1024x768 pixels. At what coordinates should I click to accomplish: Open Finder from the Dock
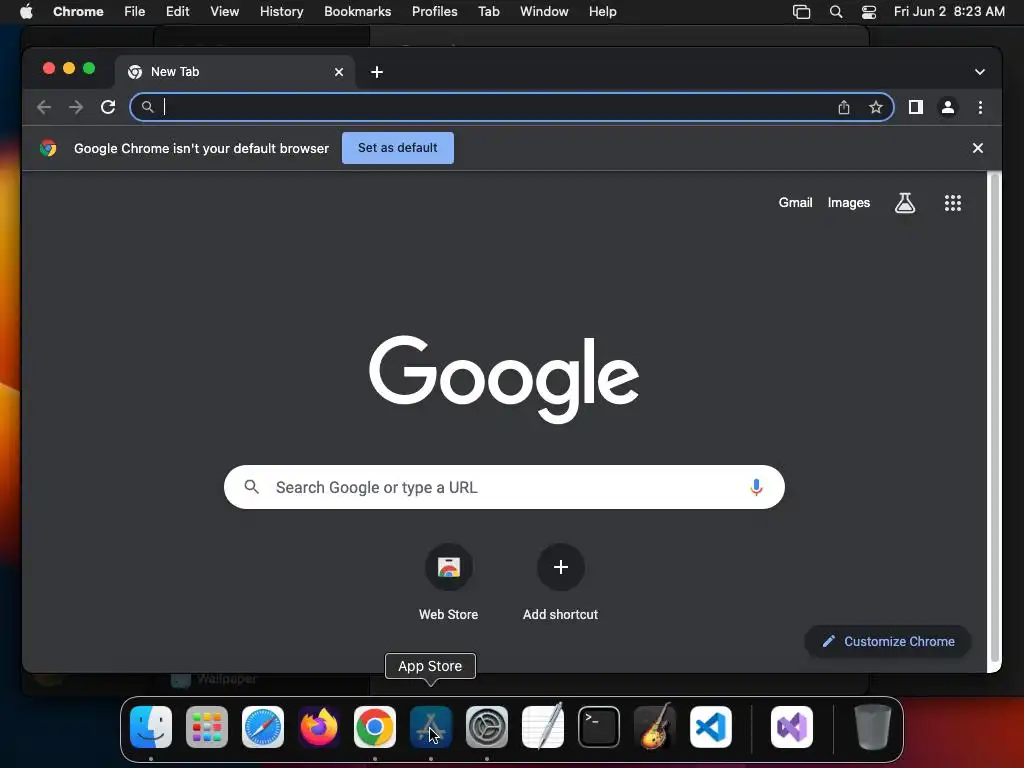coord(151,727)
